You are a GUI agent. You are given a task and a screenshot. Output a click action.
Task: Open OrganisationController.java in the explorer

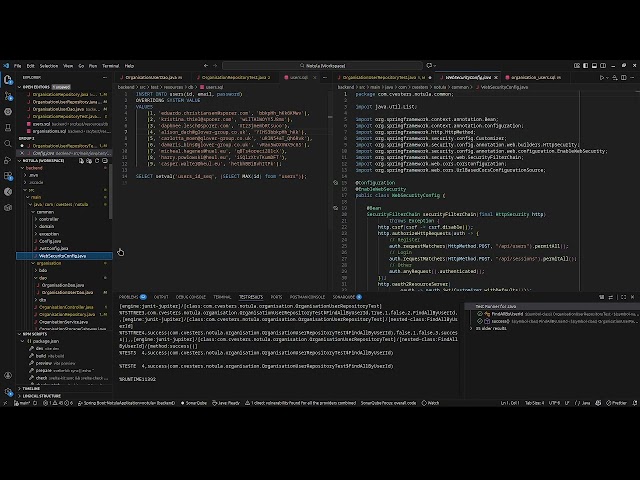66,307
